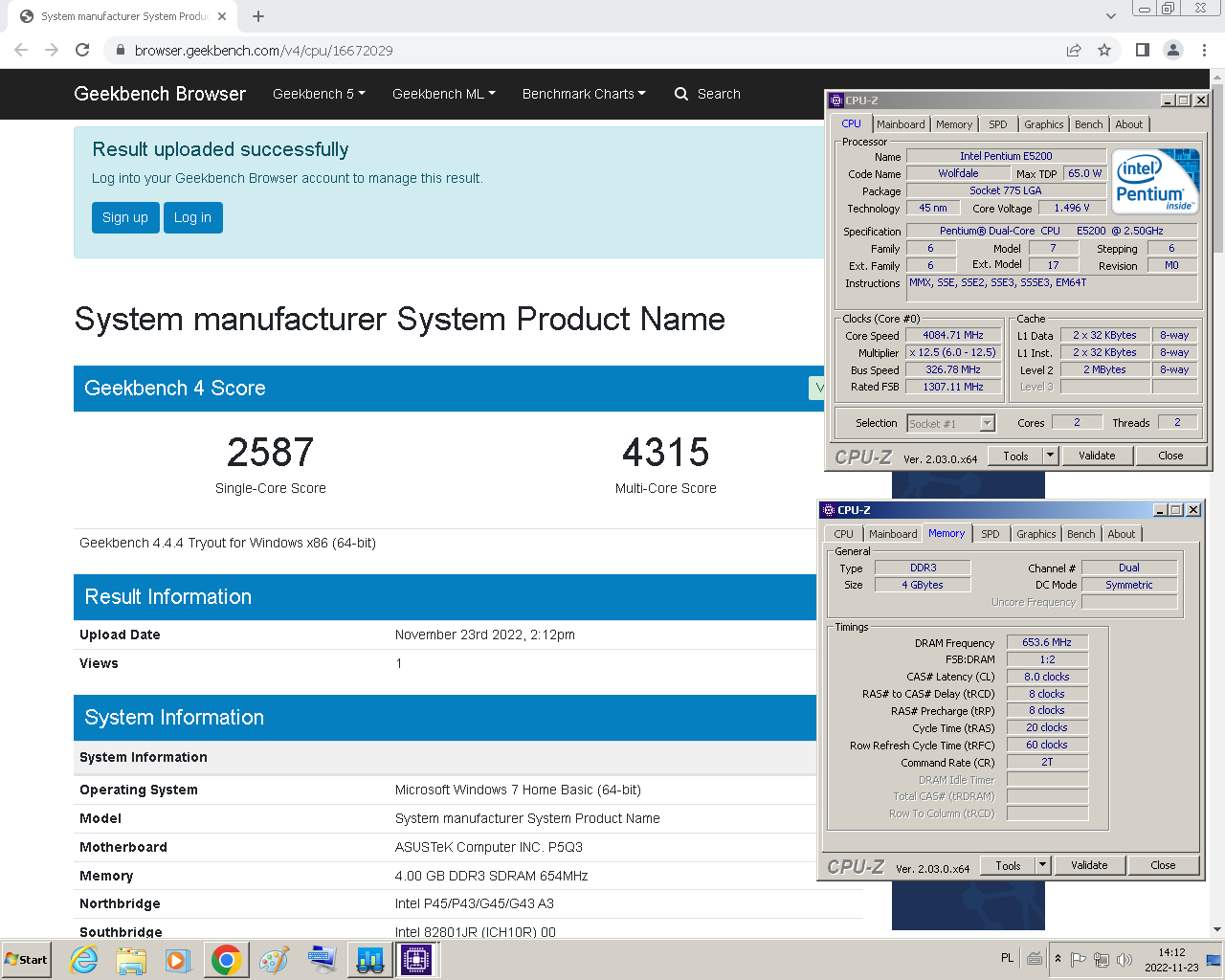The width and height of the screenshot is (1225, 980).
Task: Expand the Geekbench 5 menu
Action: pyautogui.click(x=319, y=94)
